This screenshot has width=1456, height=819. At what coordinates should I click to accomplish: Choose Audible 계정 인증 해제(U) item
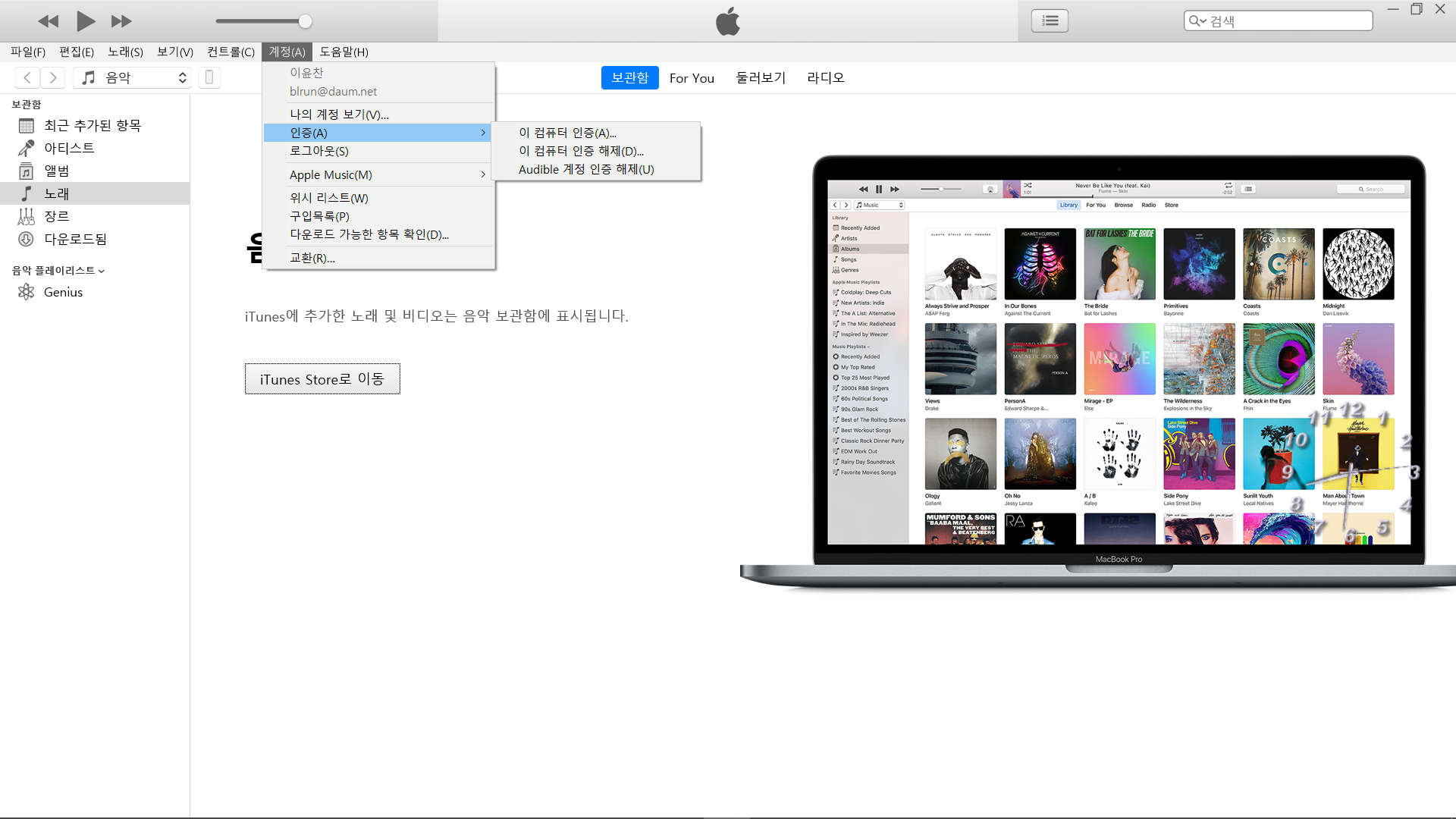[596, 169]
